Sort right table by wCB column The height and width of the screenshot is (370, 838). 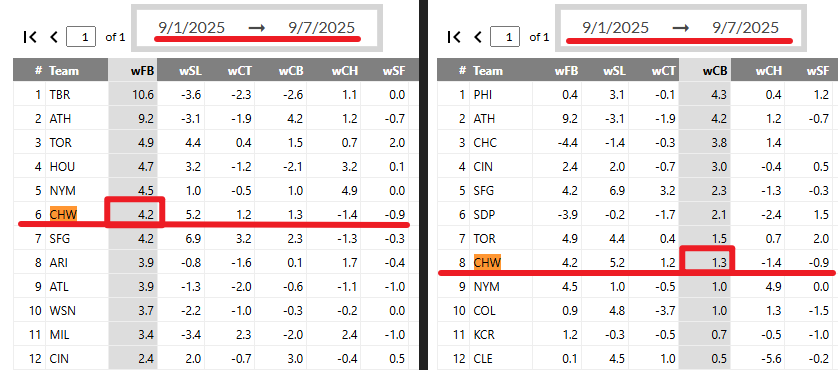(x=705, y=71)
